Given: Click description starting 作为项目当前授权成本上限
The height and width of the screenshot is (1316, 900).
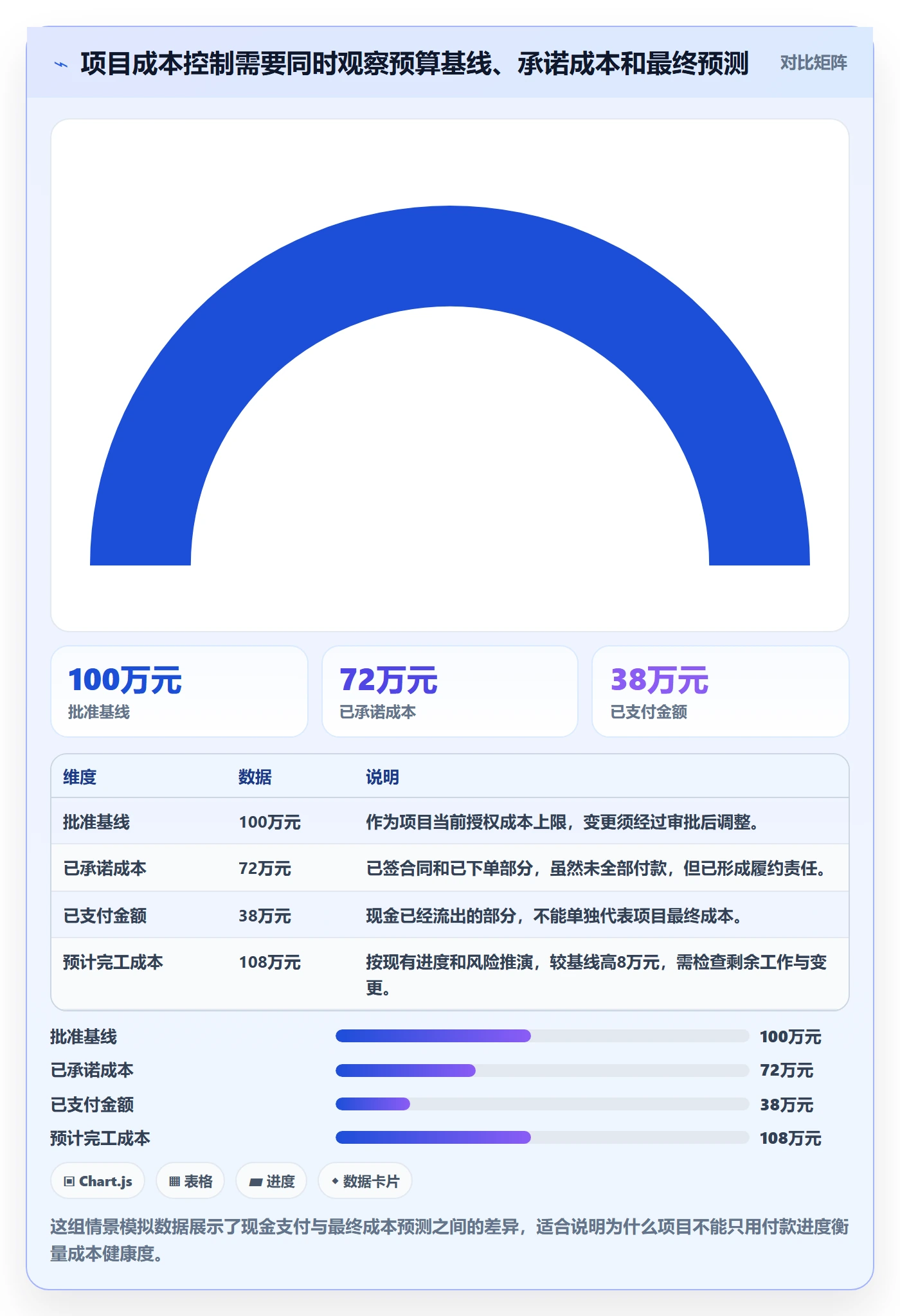Looking at the screenshot, I should click(562, 822).
